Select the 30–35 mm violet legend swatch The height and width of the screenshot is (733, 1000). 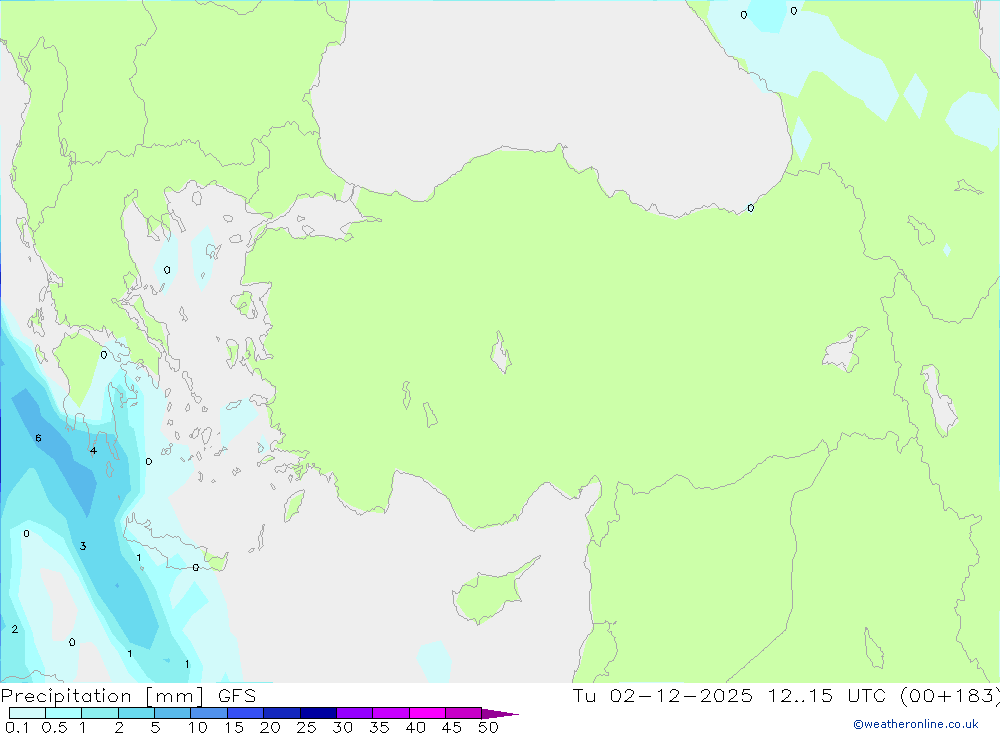click(x=354, y=713)
